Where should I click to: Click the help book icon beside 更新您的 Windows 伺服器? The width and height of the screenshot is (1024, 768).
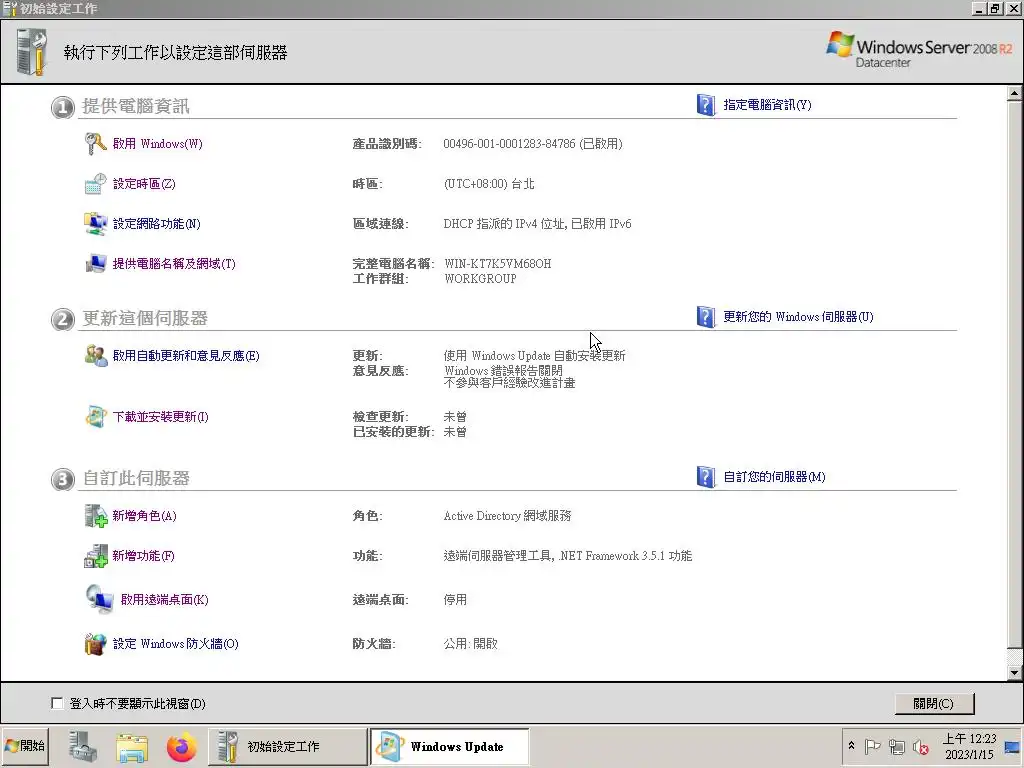(x=706, y=317)
